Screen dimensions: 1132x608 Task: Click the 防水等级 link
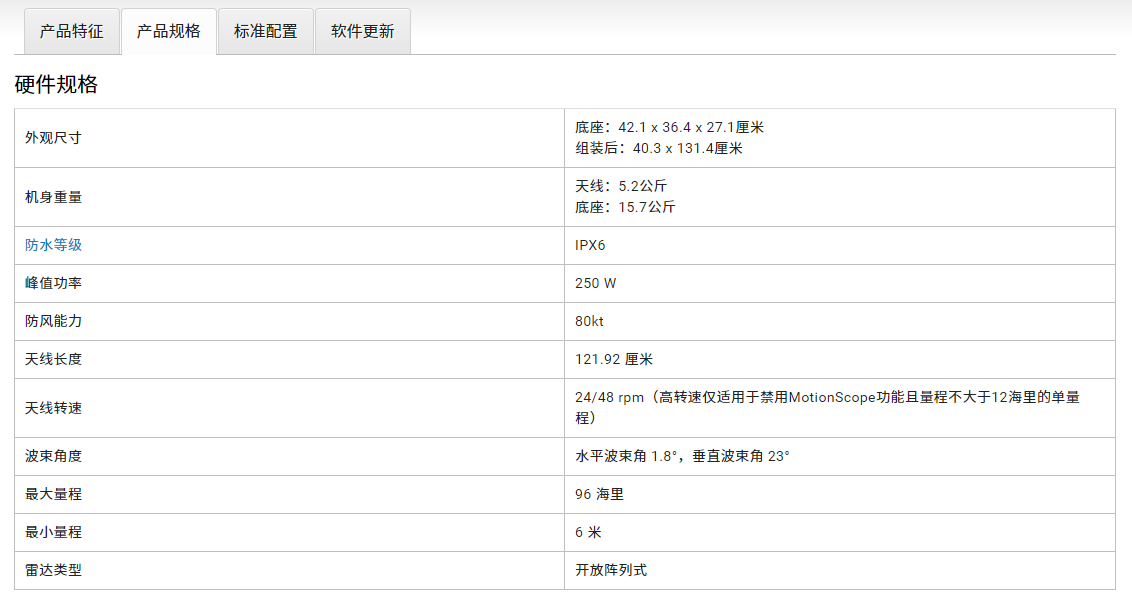click(53, 245)
